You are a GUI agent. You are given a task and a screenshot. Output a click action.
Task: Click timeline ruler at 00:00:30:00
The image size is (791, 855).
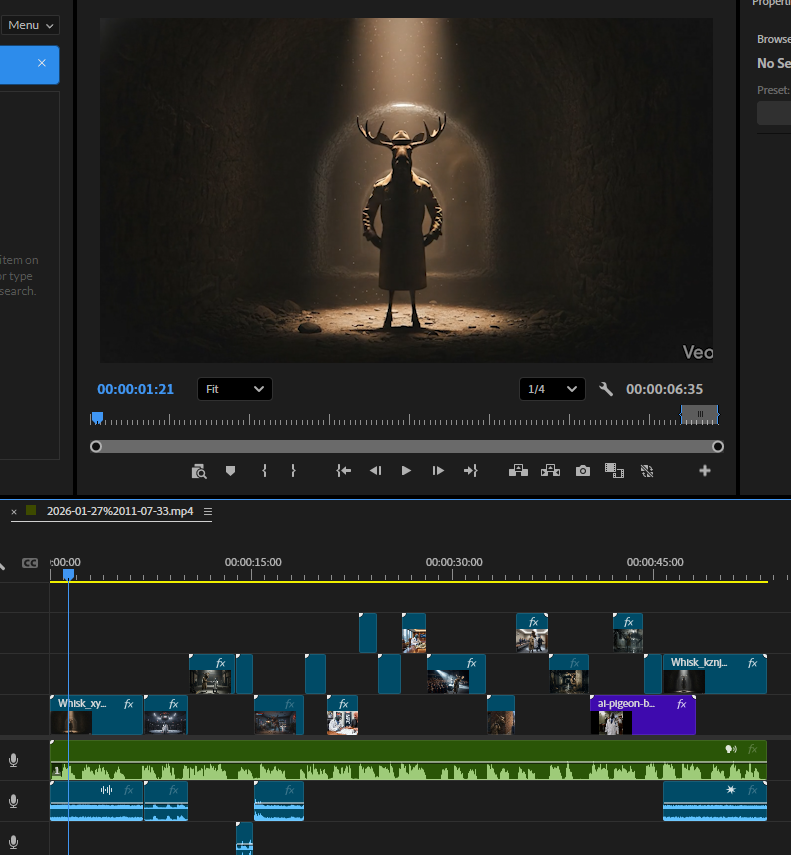[452, 562]
